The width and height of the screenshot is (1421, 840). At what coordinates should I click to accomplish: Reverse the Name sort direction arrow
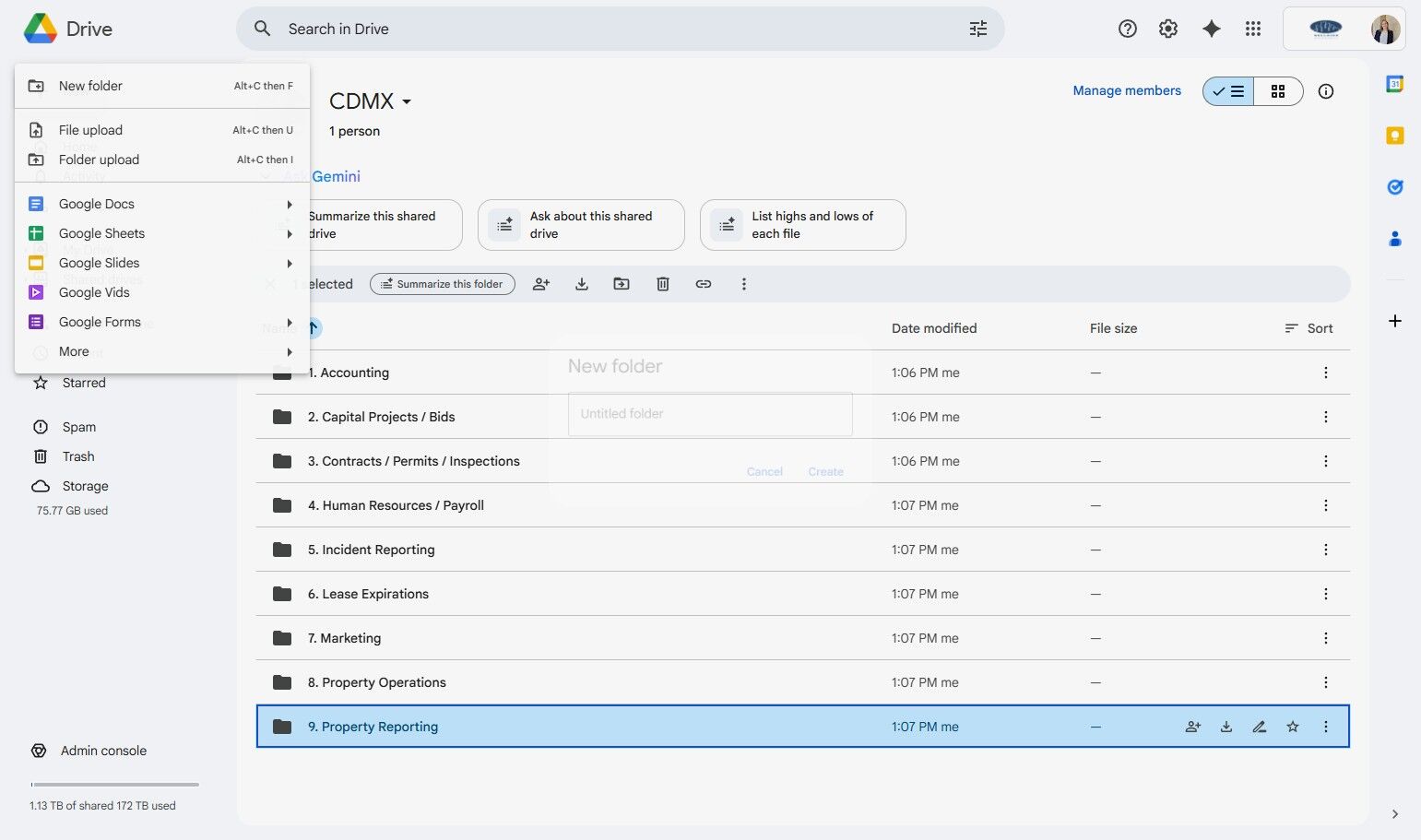313,327
